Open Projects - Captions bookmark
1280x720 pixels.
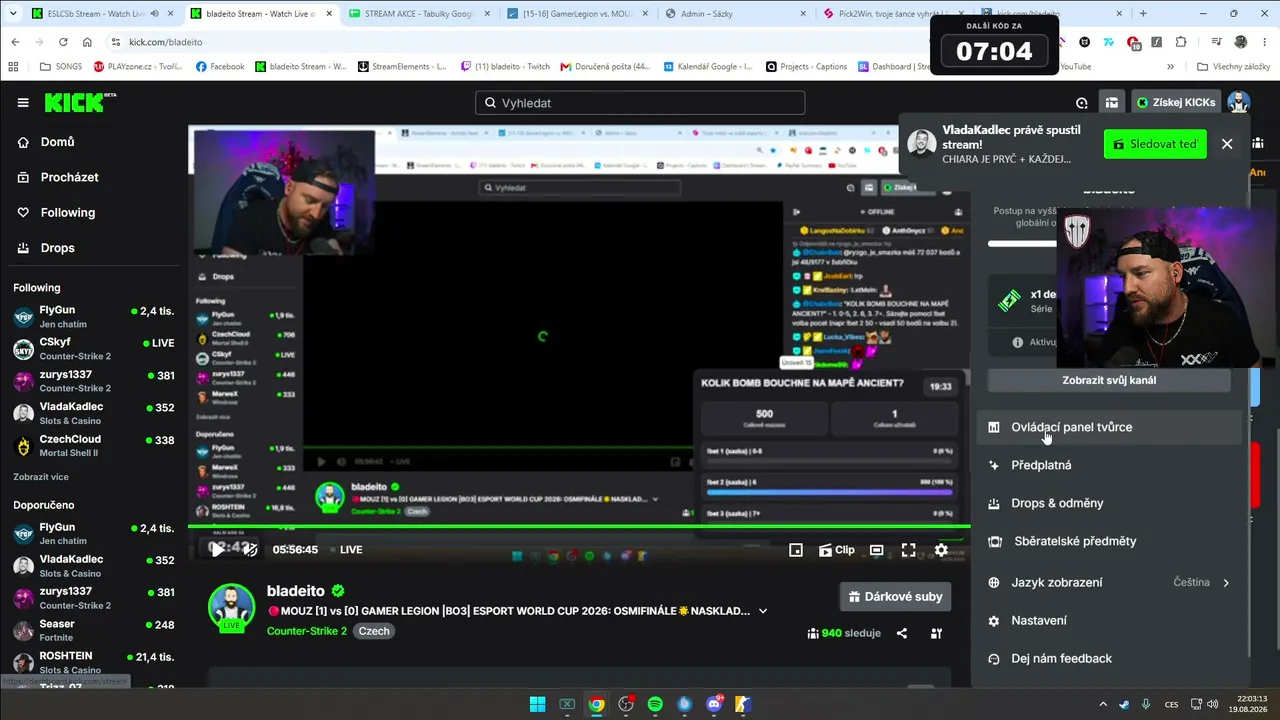point(807,67)
